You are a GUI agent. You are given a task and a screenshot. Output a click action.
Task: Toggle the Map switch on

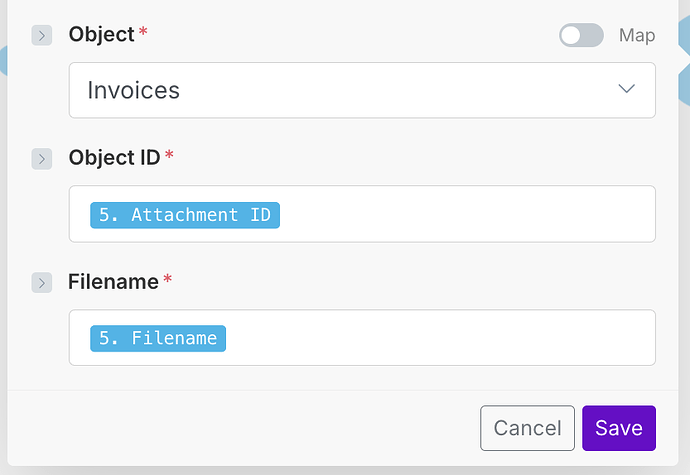point(581,36)
